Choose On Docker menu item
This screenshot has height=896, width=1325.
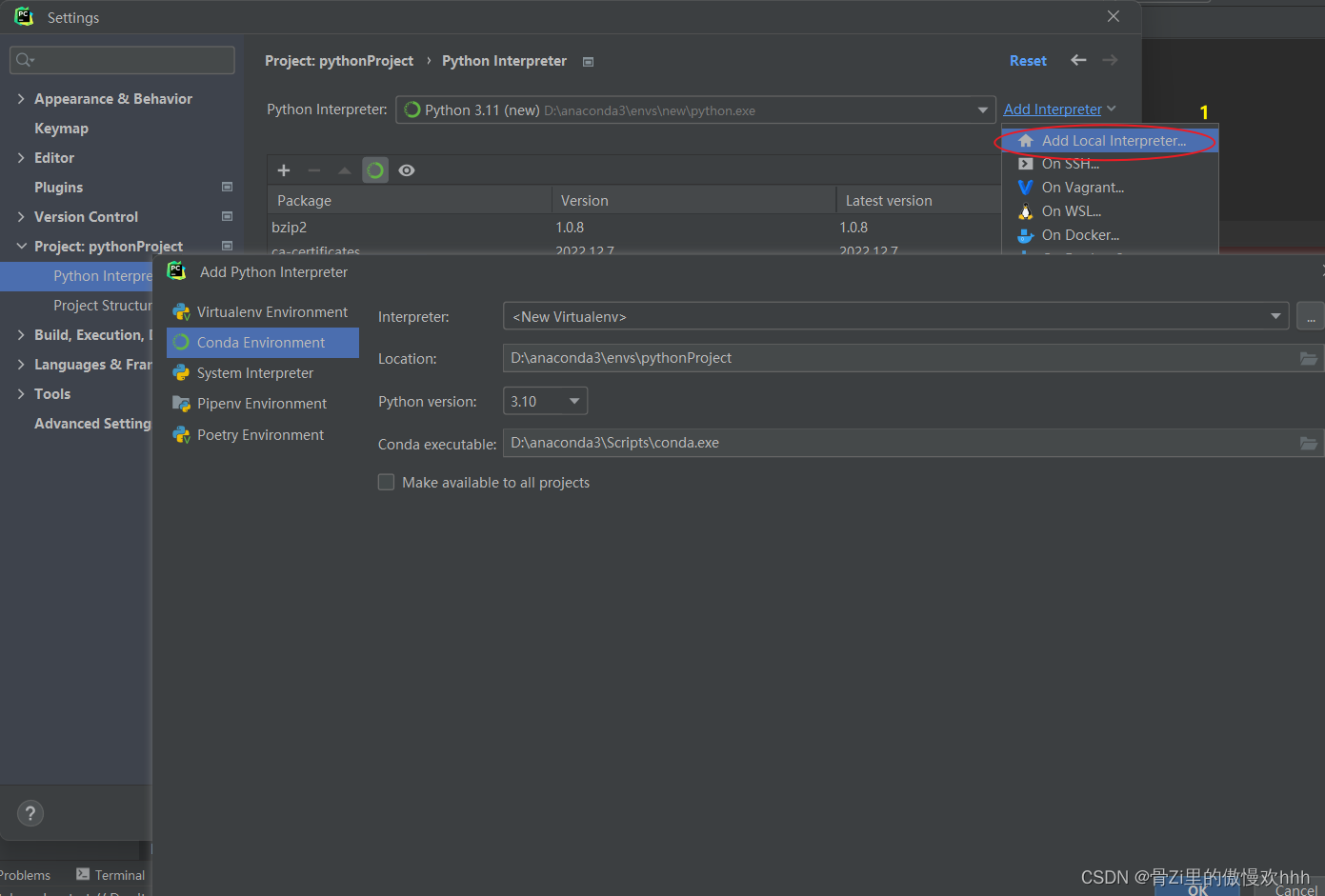click(1110, 235)
